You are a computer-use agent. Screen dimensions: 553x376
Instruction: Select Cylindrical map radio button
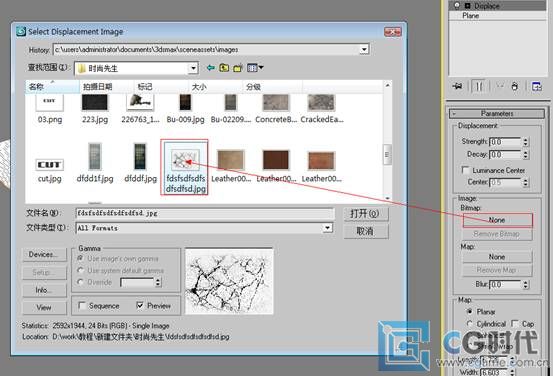[469, 323]
